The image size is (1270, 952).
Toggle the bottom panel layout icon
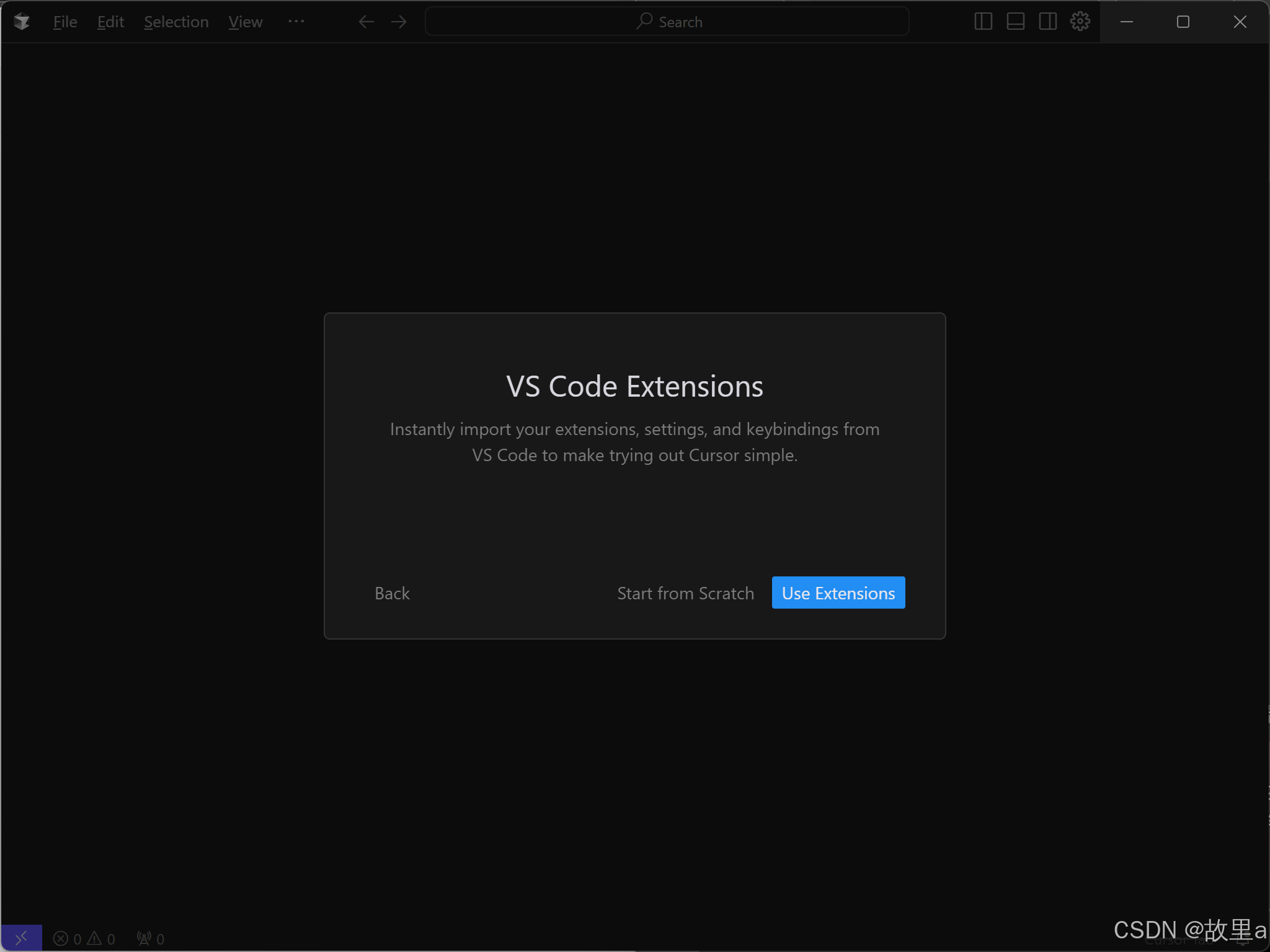tap(1015, 22)
